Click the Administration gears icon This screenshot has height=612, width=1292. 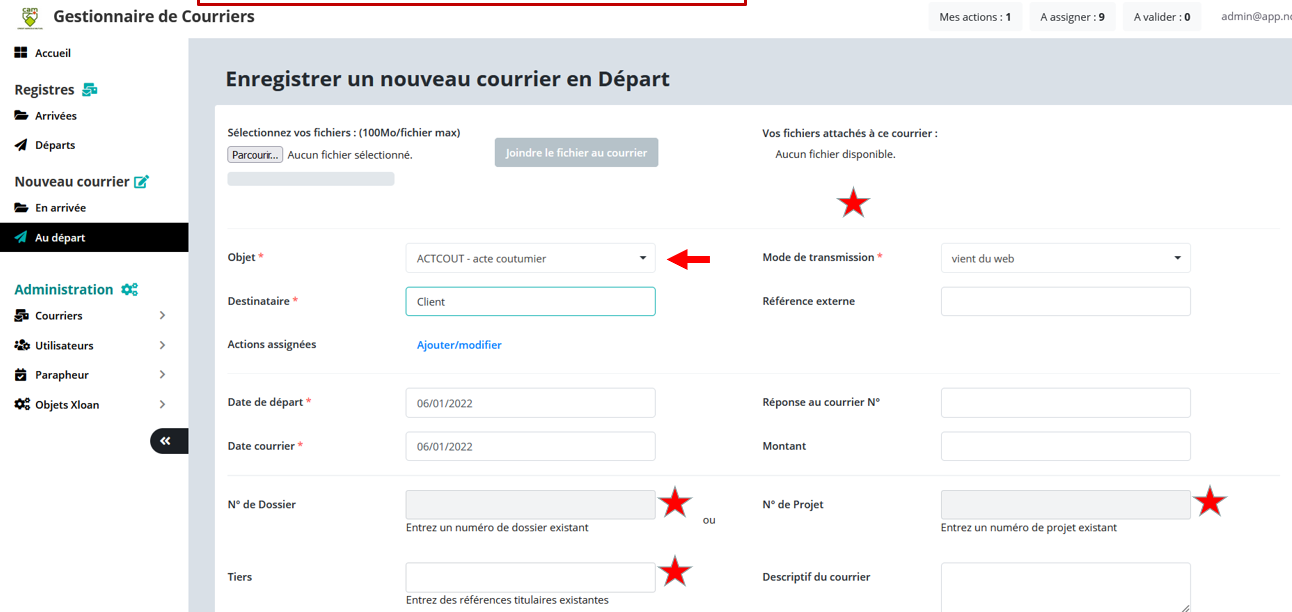click(x=129, y=290)
